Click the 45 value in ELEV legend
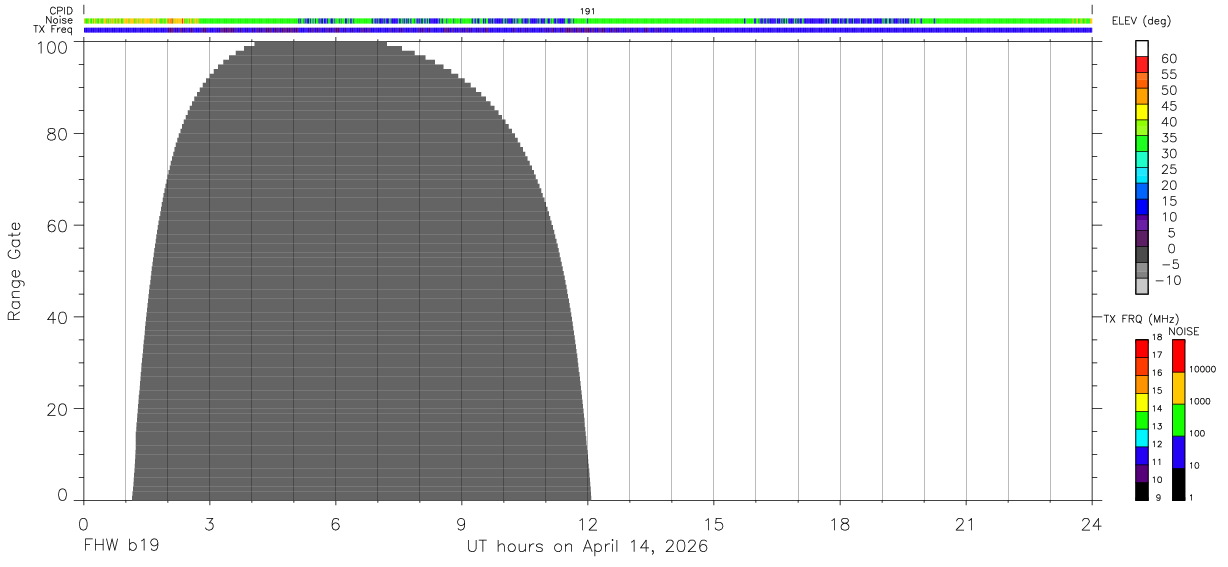Viewport: 1228px width, 567px height. point(1168,106)
